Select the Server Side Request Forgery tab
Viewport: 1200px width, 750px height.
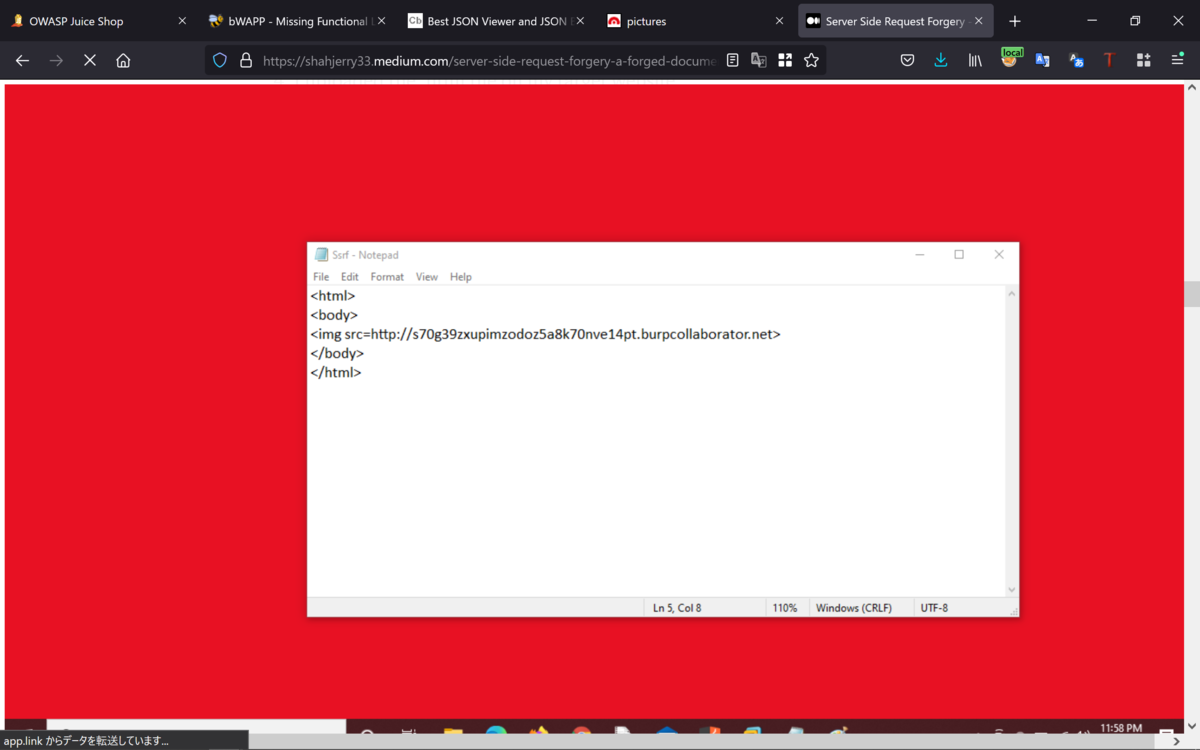(895, 21)
